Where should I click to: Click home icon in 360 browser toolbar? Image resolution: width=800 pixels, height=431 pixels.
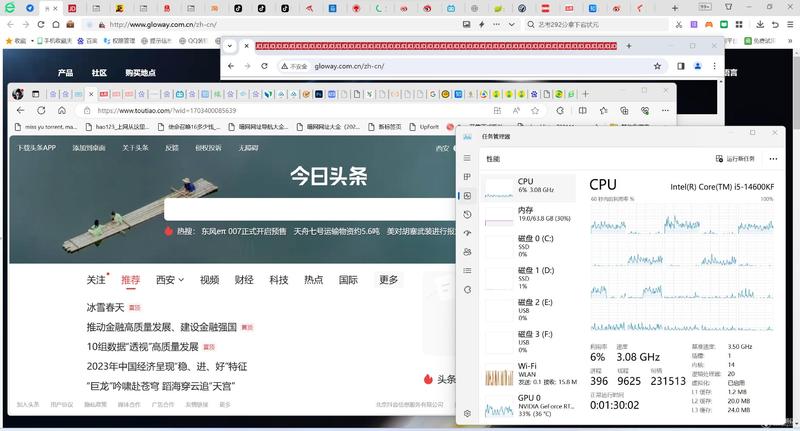pyautogui.click(x=56, y=24)
